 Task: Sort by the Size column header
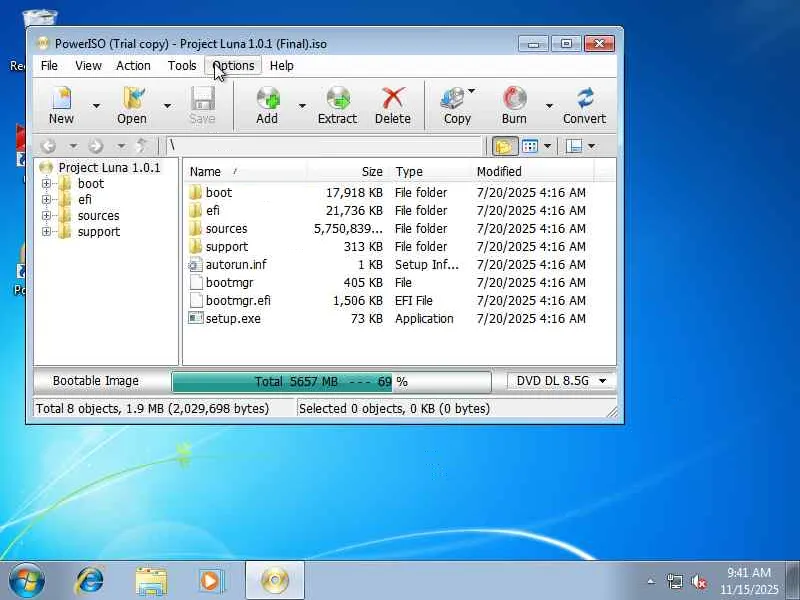click(x=348, y=172)
